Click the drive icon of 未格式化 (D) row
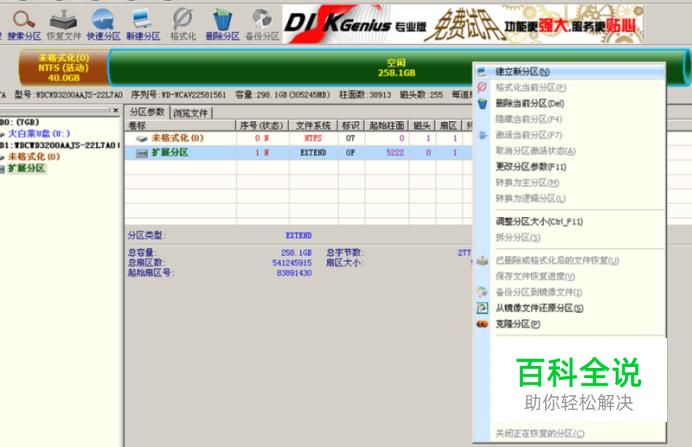 coord(142,139)
